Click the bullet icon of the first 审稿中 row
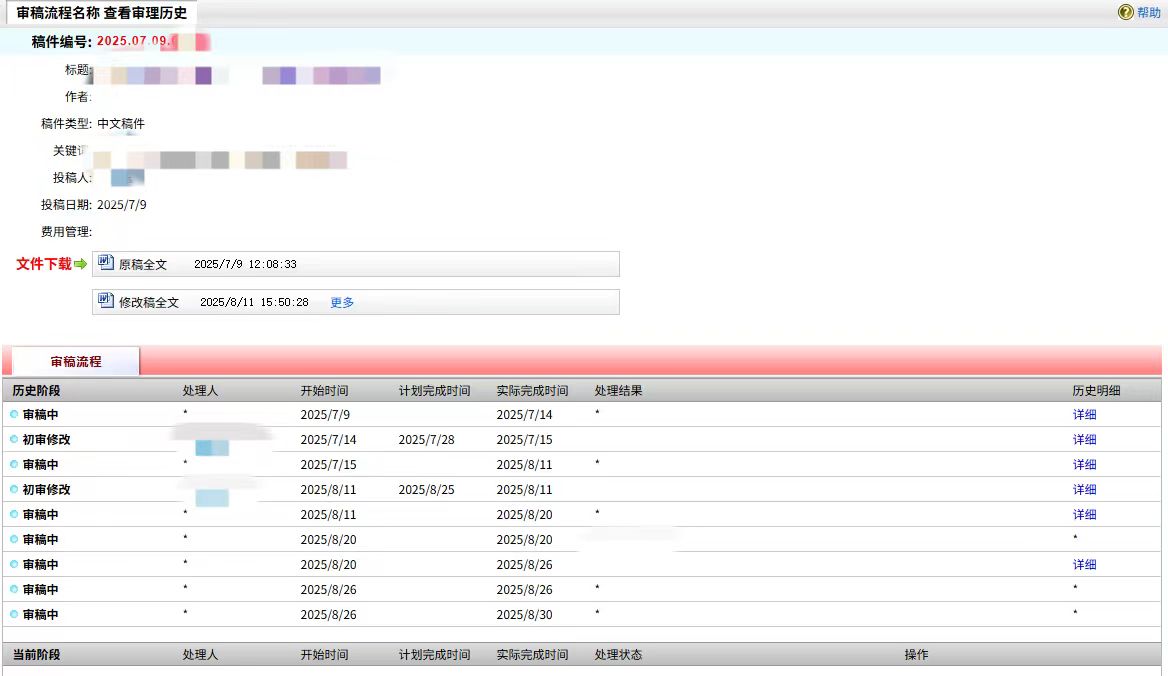 pyautogui.click(x=14, y=414)
